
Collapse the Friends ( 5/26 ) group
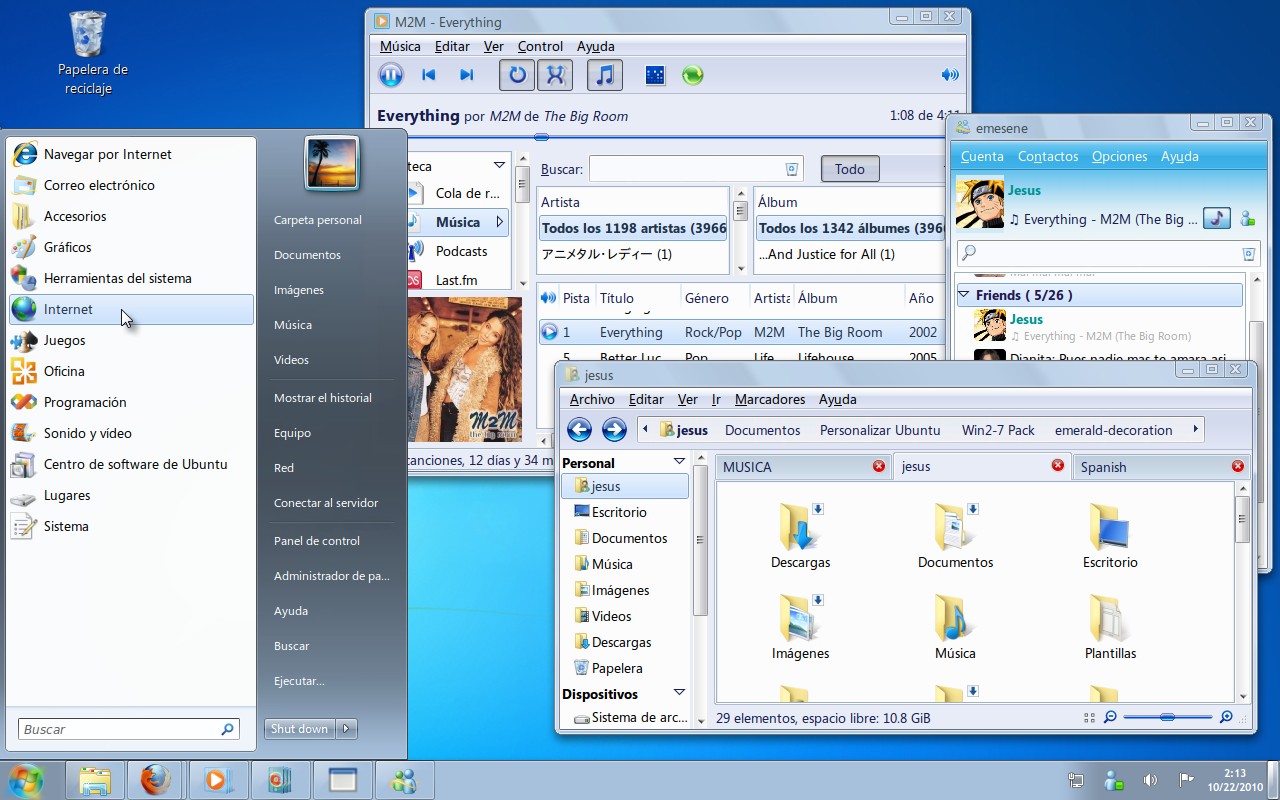tap(964, 295)
